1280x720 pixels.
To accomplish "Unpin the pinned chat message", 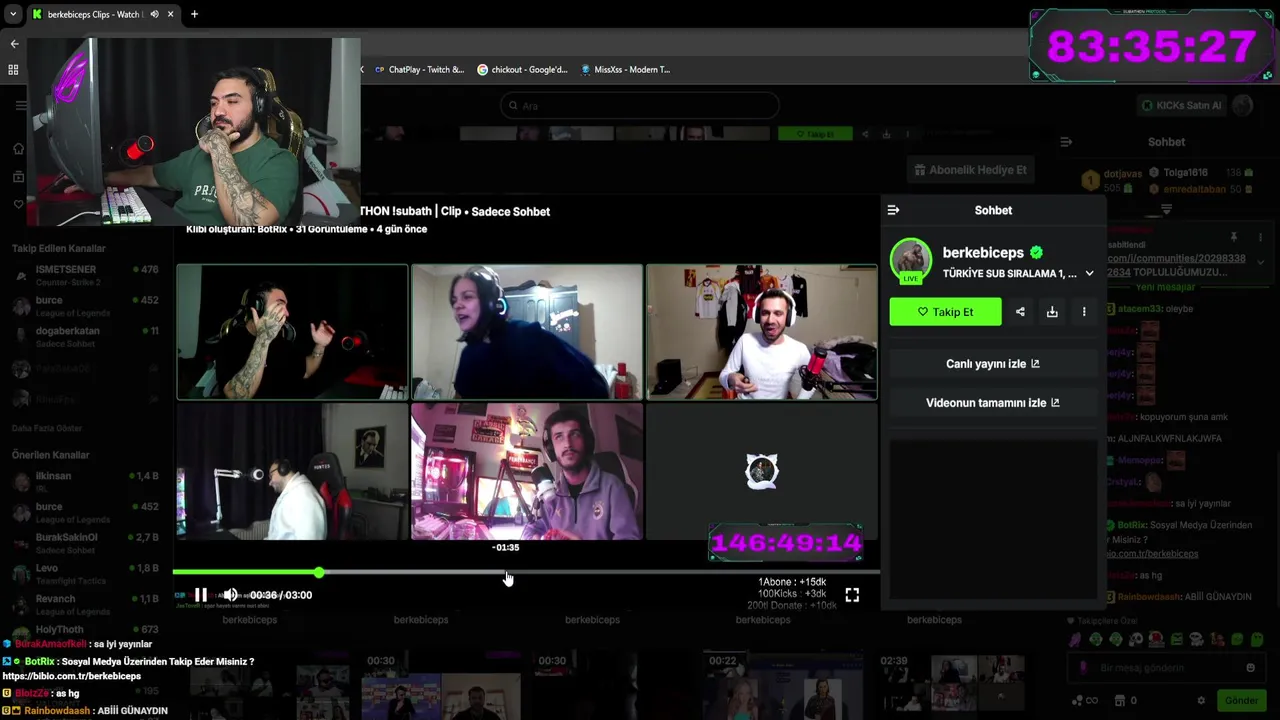I will click(x=1234, y=237).
